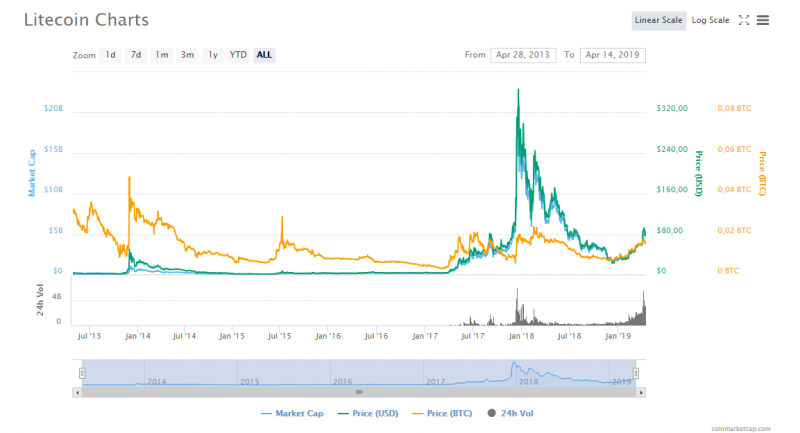Click the 24h Vol axis title

pos(40,300)
